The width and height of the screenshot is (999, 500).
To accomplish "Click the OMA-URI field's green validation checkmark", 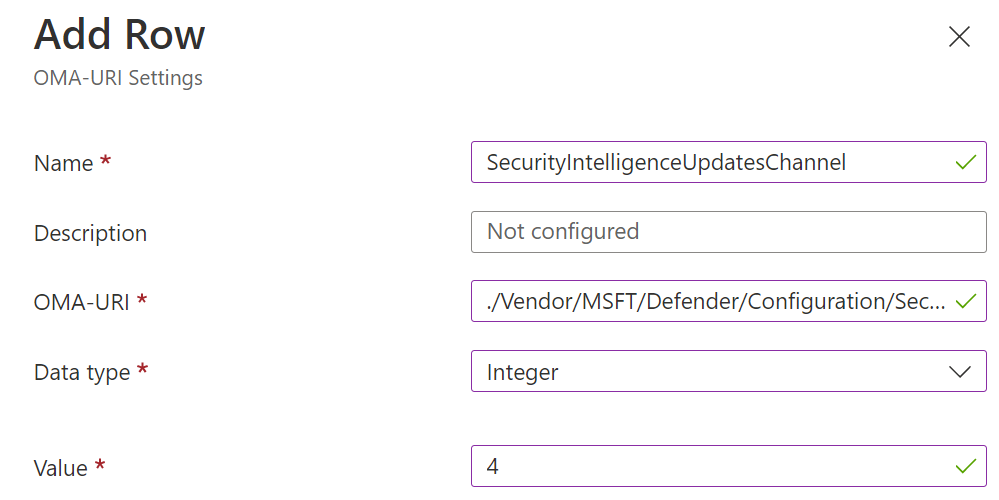I will coord(965,301).
